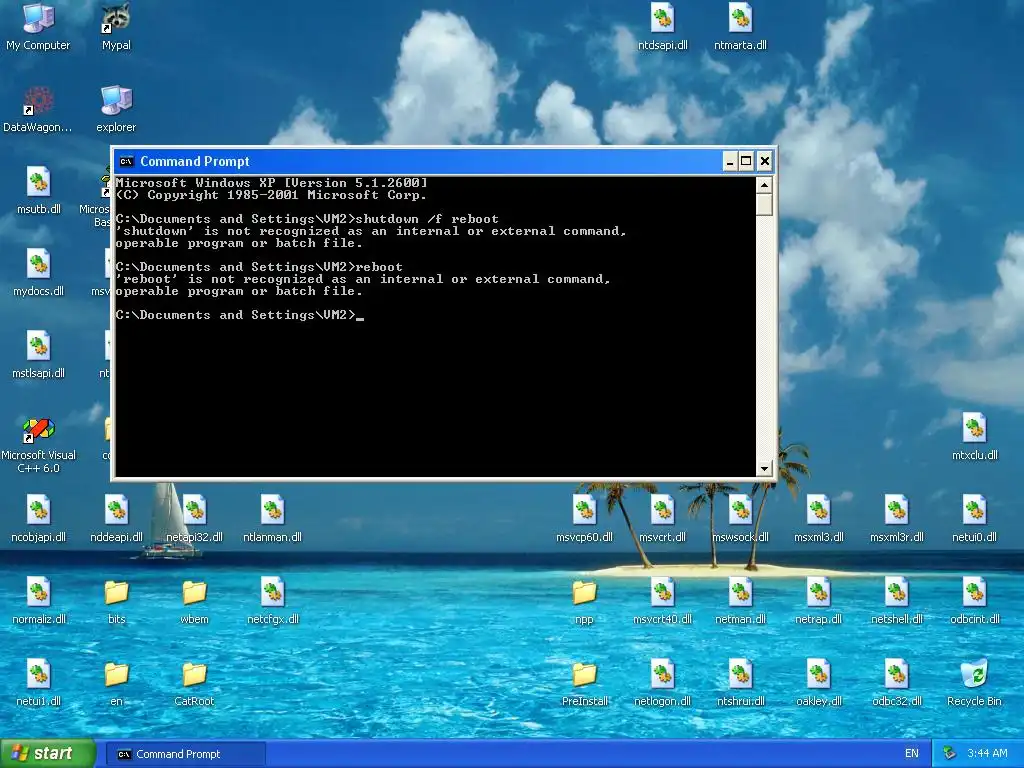Minimize the Command Prompt window
This screenshot has height=768, width=1024.
729,161
